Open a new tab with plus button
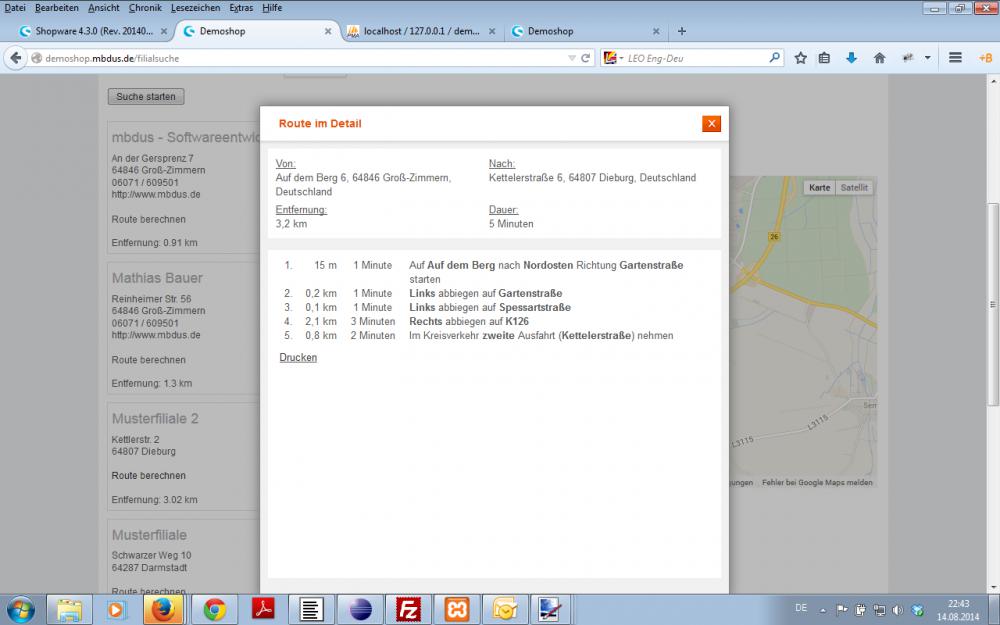 click(x=682, y=31)
